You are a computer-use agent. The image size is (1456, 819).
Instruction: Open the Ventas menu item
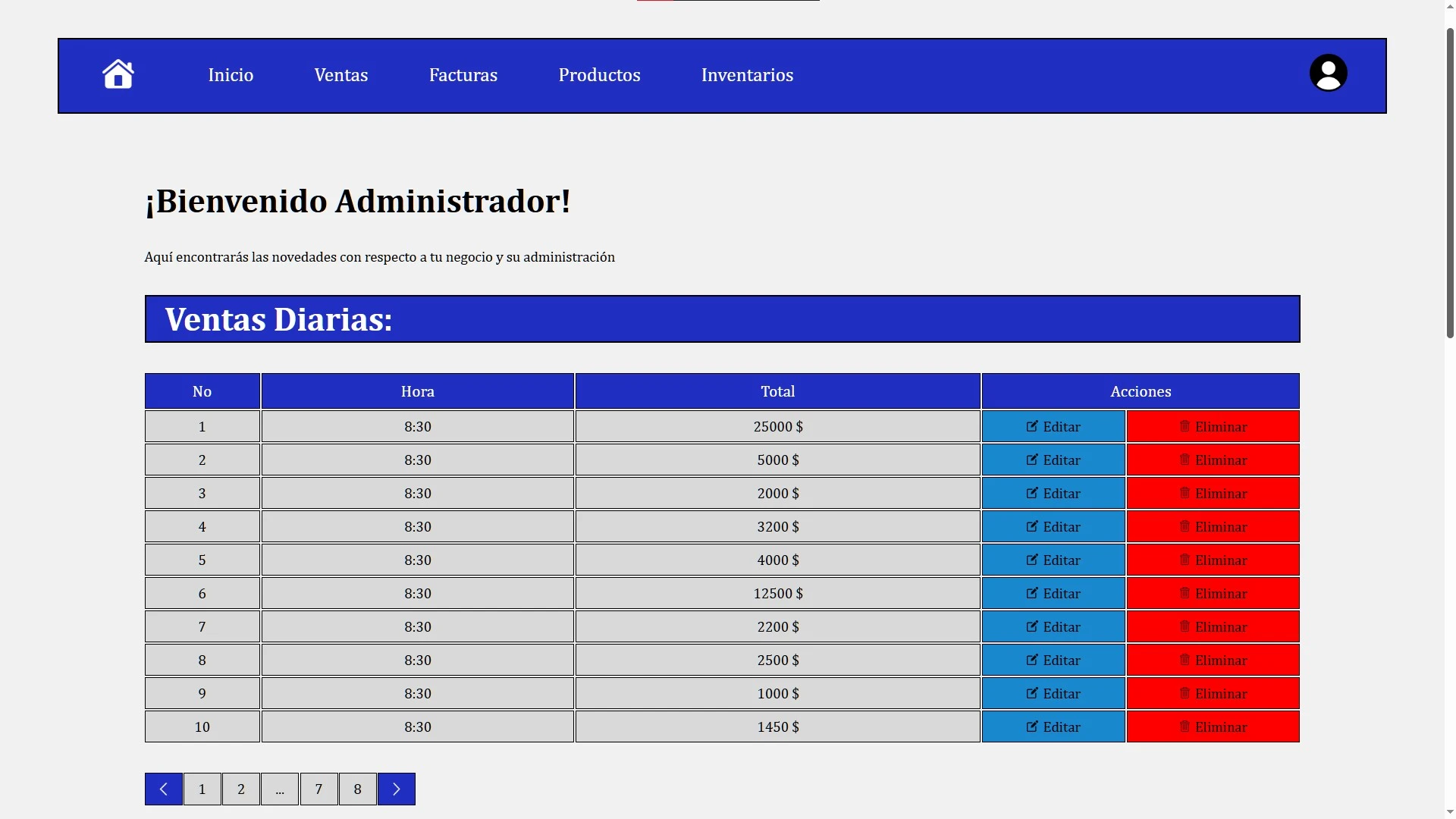click(x=341, y=75)
